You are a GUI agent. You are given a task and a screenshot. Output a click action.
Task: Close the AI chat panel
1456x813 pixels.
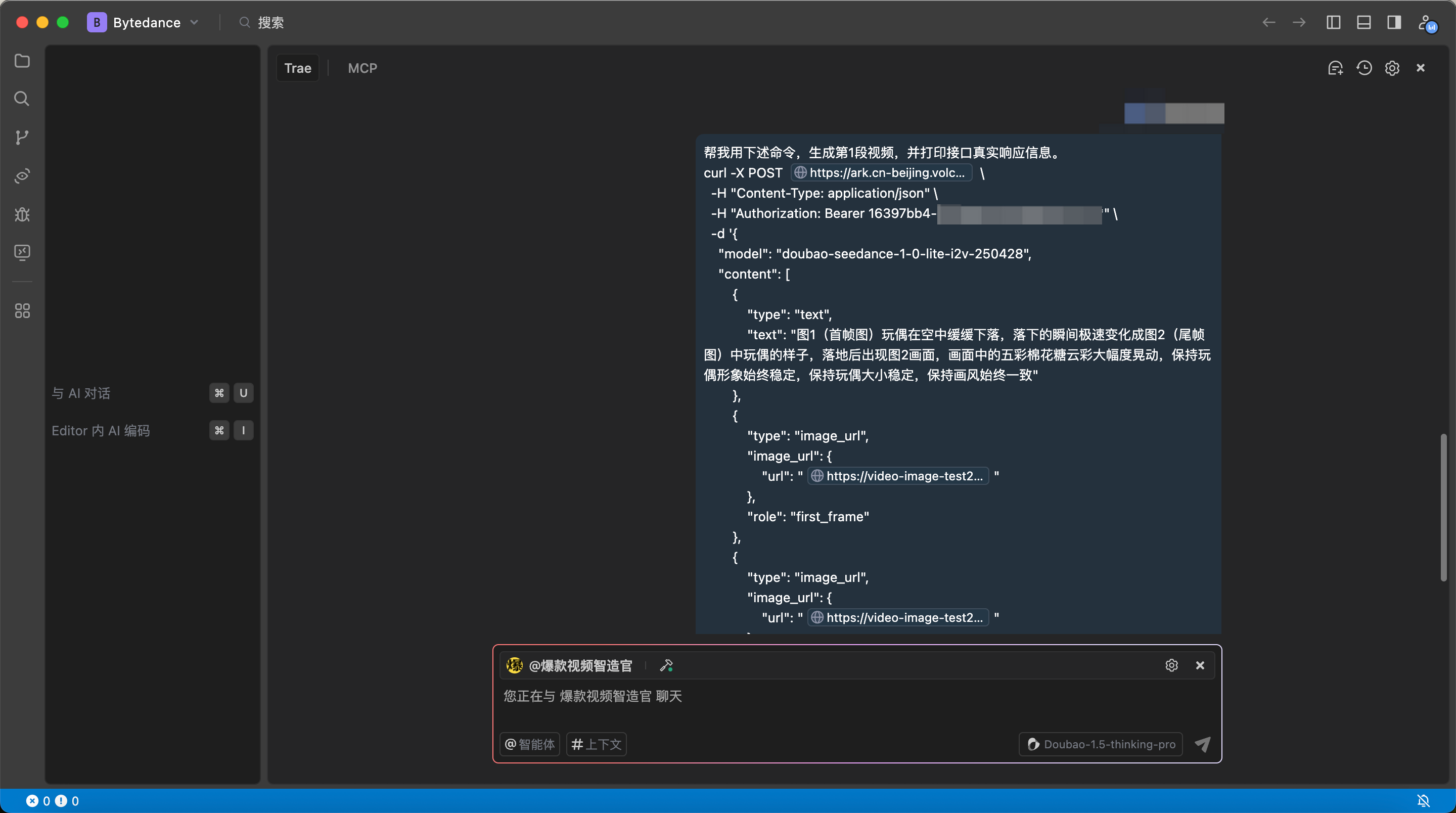pyautogui.click(x=1421, y=68)
